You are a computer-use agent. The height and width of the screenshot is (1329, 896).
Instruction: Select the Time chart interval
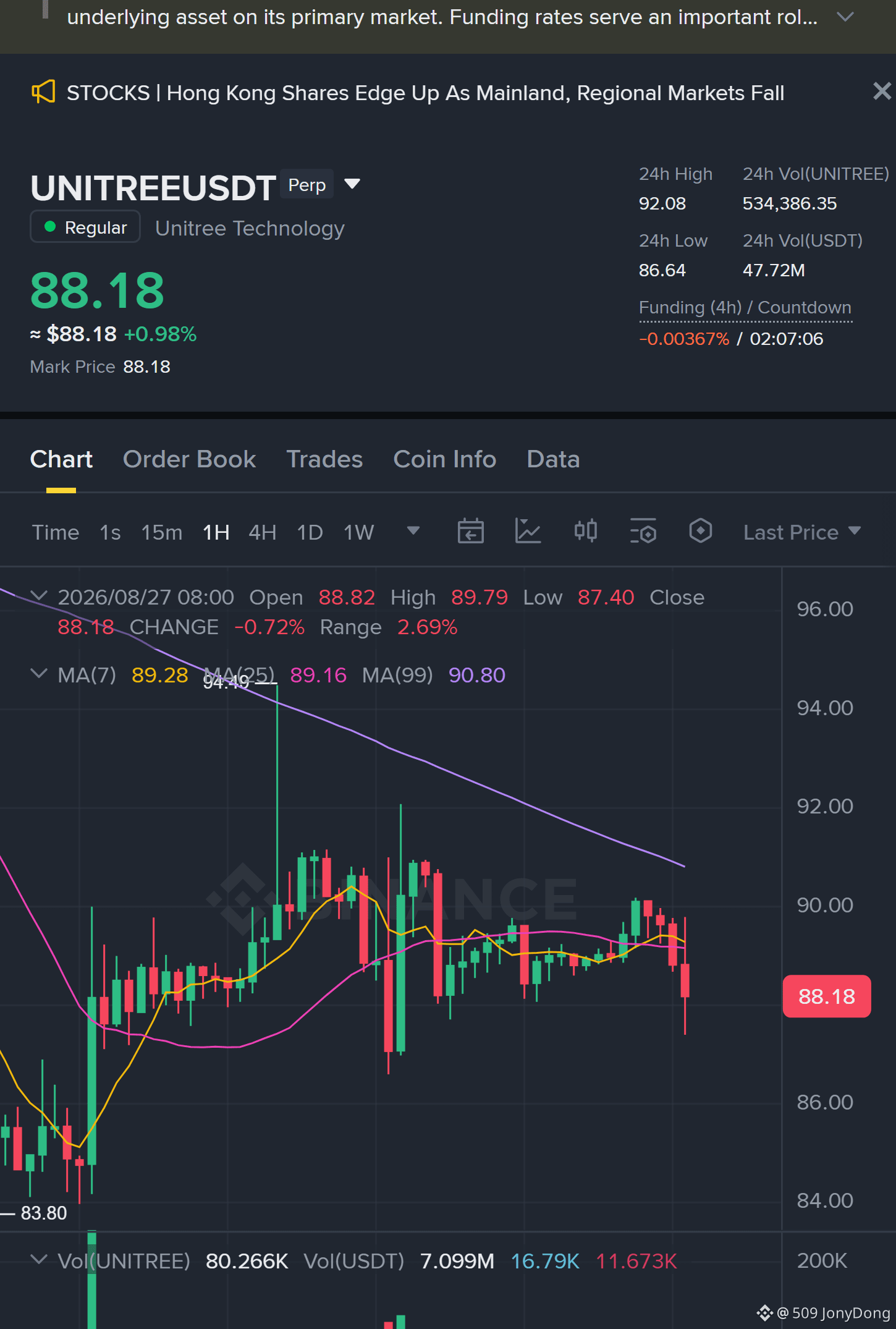[x=56, y=532]
